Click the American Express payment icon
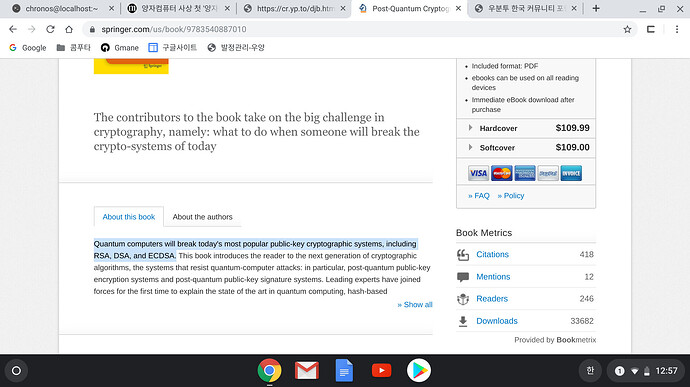The image size is (690, 387). [525, 173]
